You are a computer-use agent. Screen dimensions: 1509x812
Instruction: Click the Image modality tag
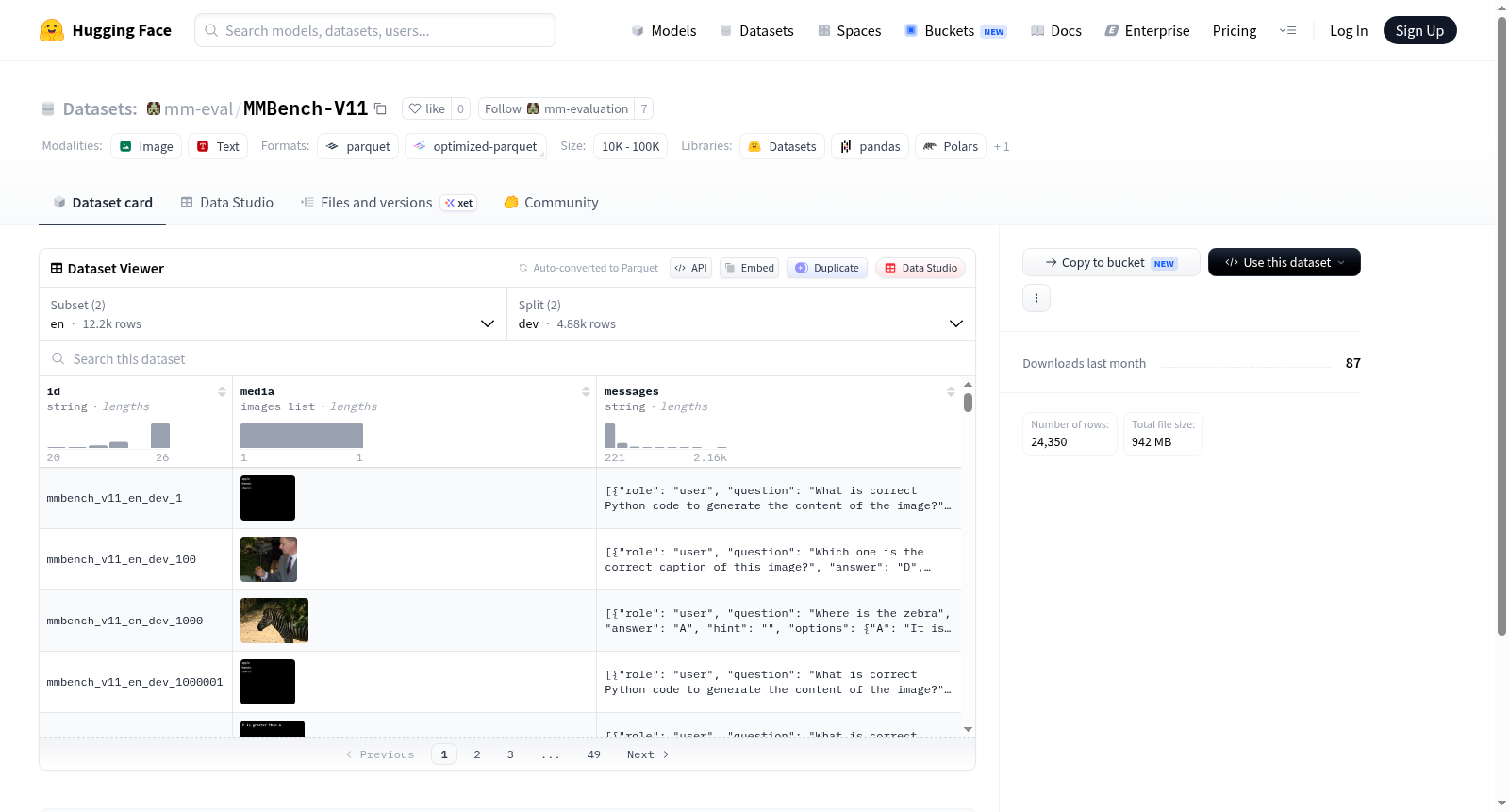click(146, 146)
